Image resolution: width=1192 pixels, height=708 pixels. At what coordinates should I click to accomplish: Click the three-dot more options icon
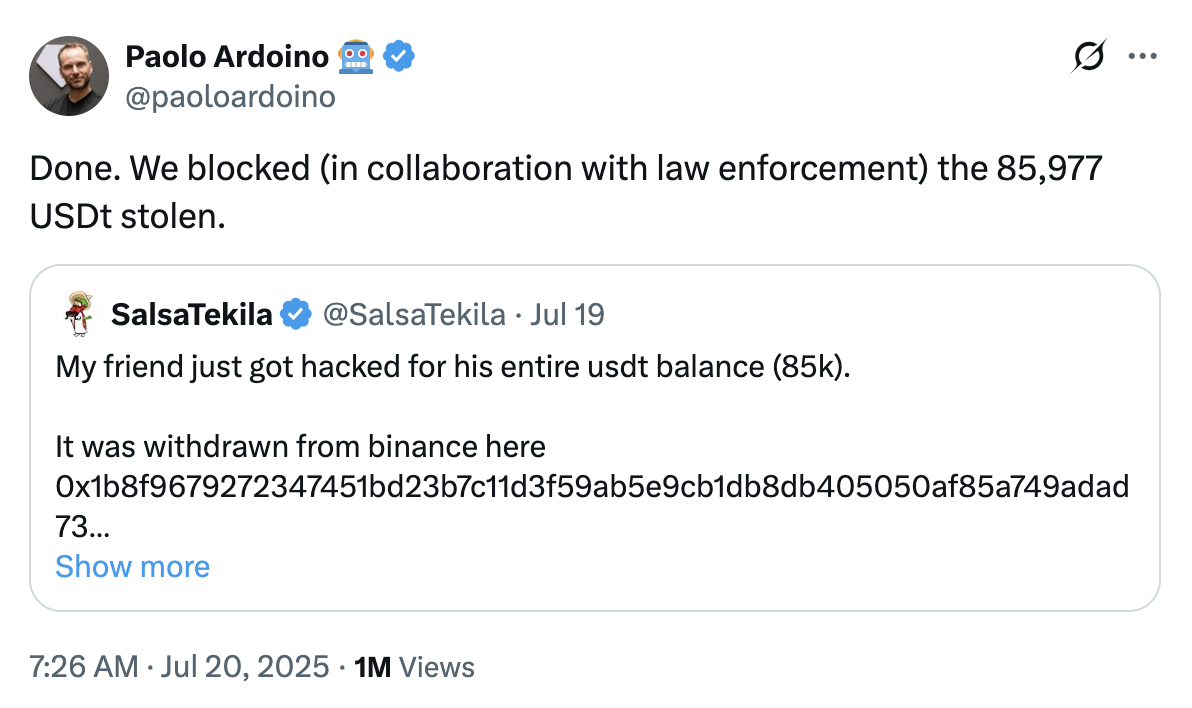coord(1143,58)
